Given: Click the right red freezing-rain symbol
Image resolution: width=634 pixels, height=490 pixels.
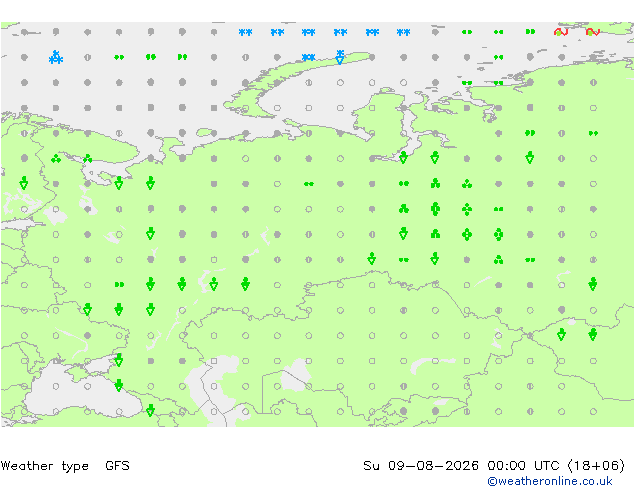Looking at the screenshot, I should coord(593,32).
